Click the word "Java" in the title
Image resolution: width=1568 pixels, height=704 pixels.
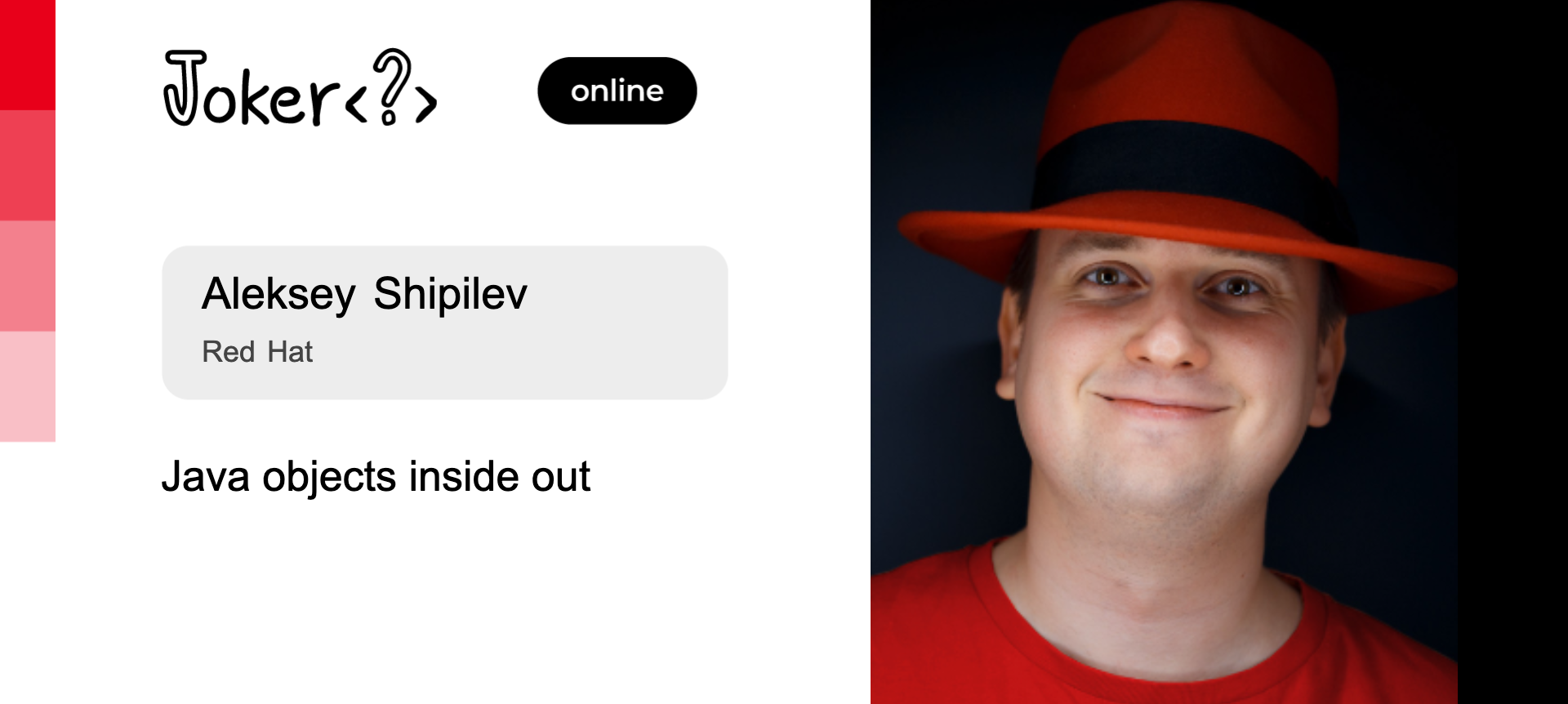[x=206, y=477]
